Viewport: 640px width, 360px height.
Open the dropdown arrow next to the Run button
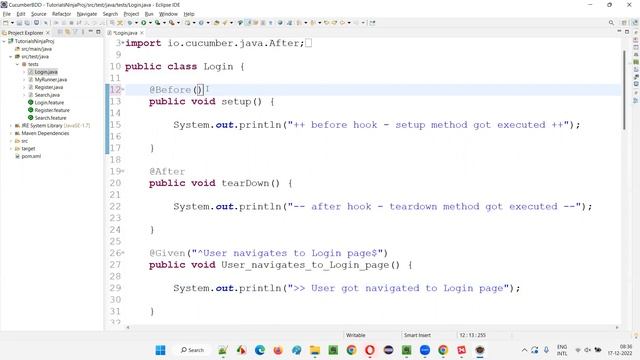click(x=150, y=23)
